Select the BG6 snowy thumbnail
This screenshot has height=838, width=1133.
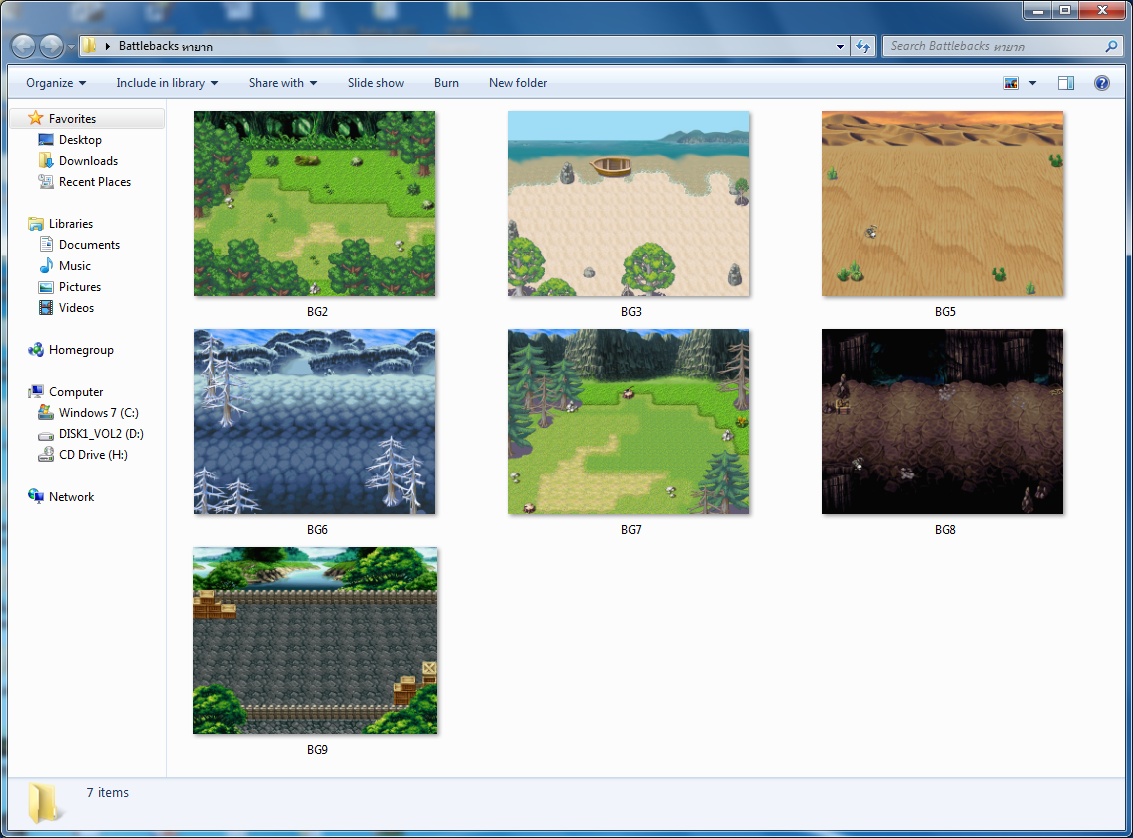[x=314, y=421]
